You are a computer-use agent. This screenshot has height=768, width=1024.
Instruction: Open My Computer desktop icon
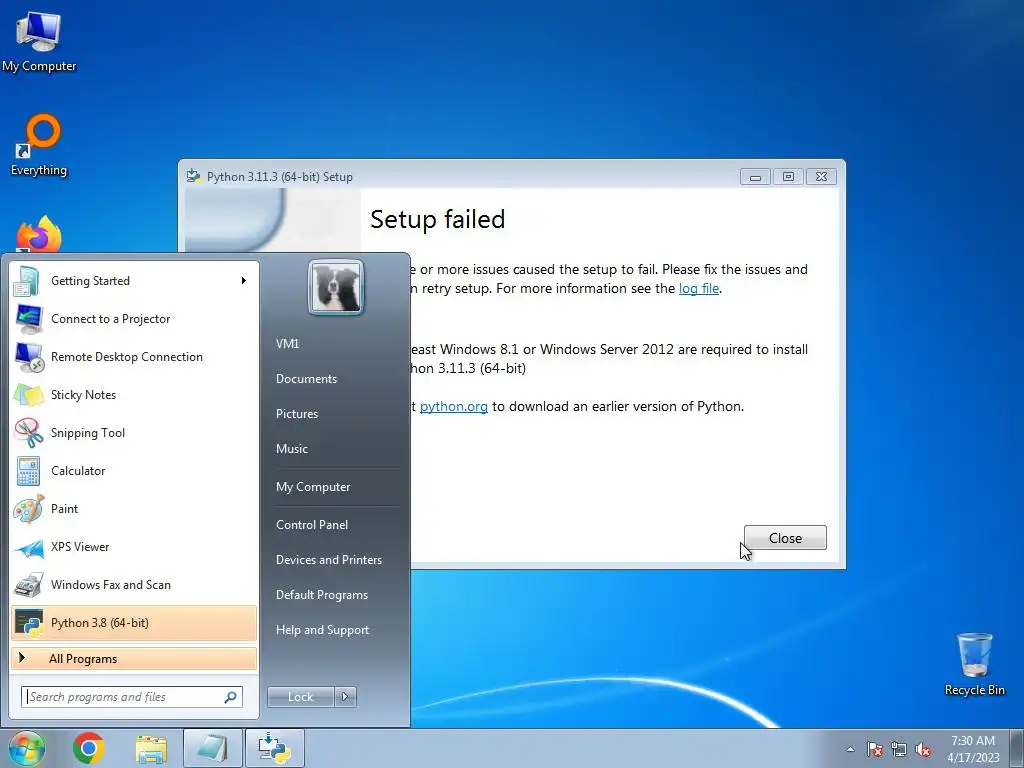pos(39,42)
